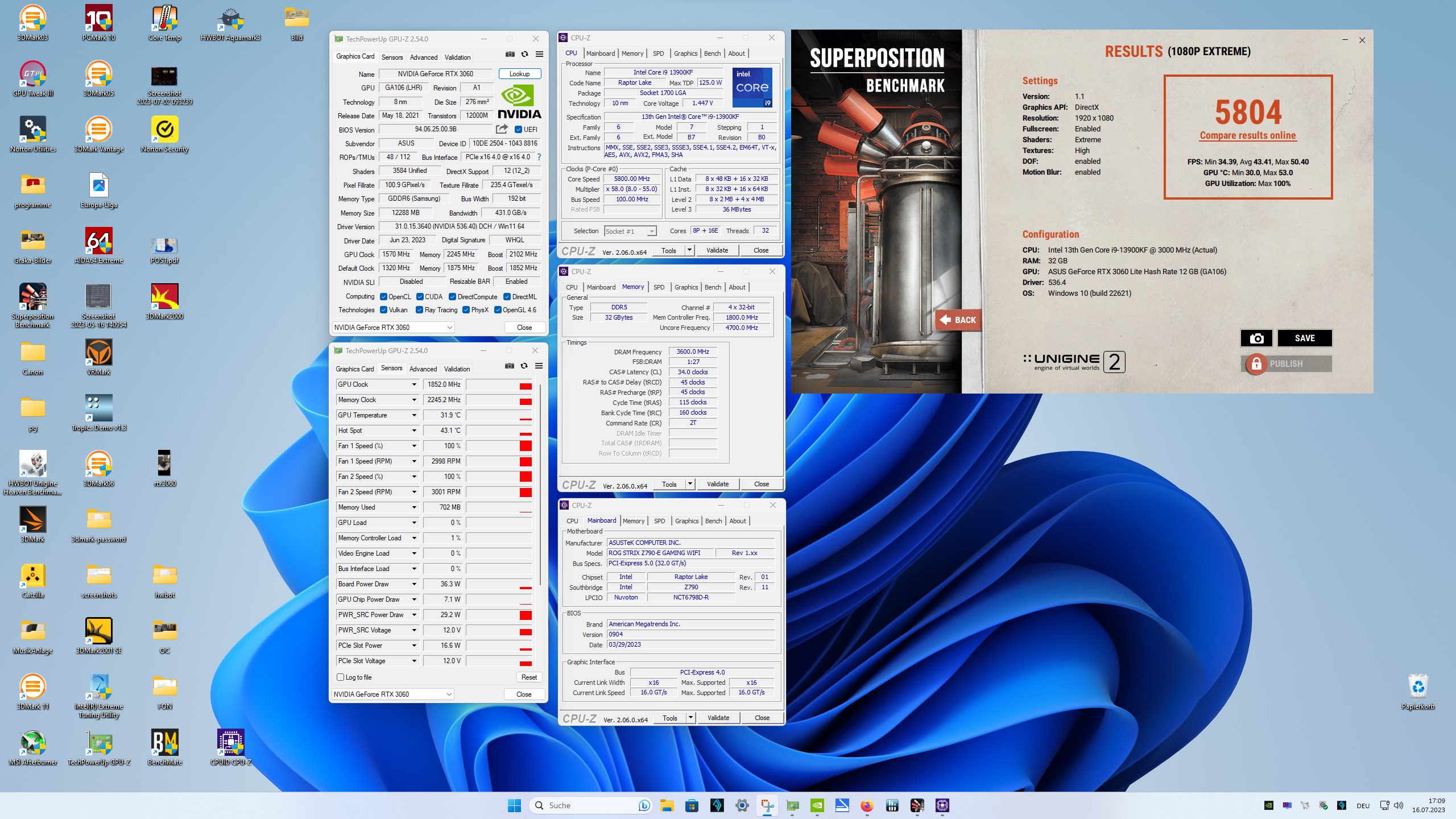Image resolution: width=1456 pixels, height=819 pixels.
Task: Open the SPD tab in top CPU-Z window
Action: pos(658,53)
